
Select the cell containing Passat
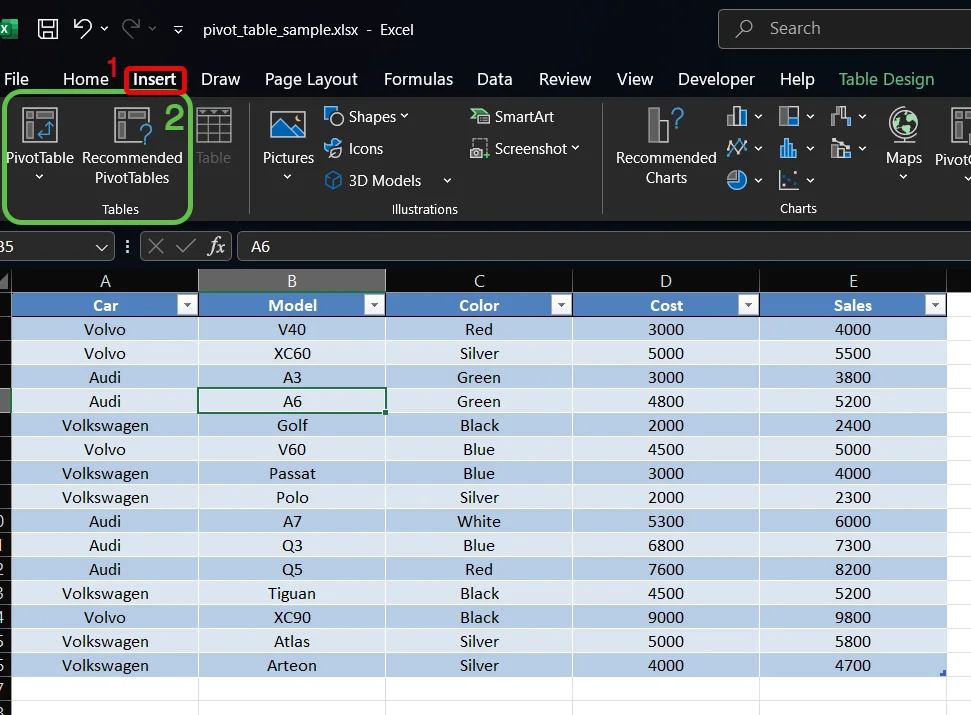click(292, 474)
